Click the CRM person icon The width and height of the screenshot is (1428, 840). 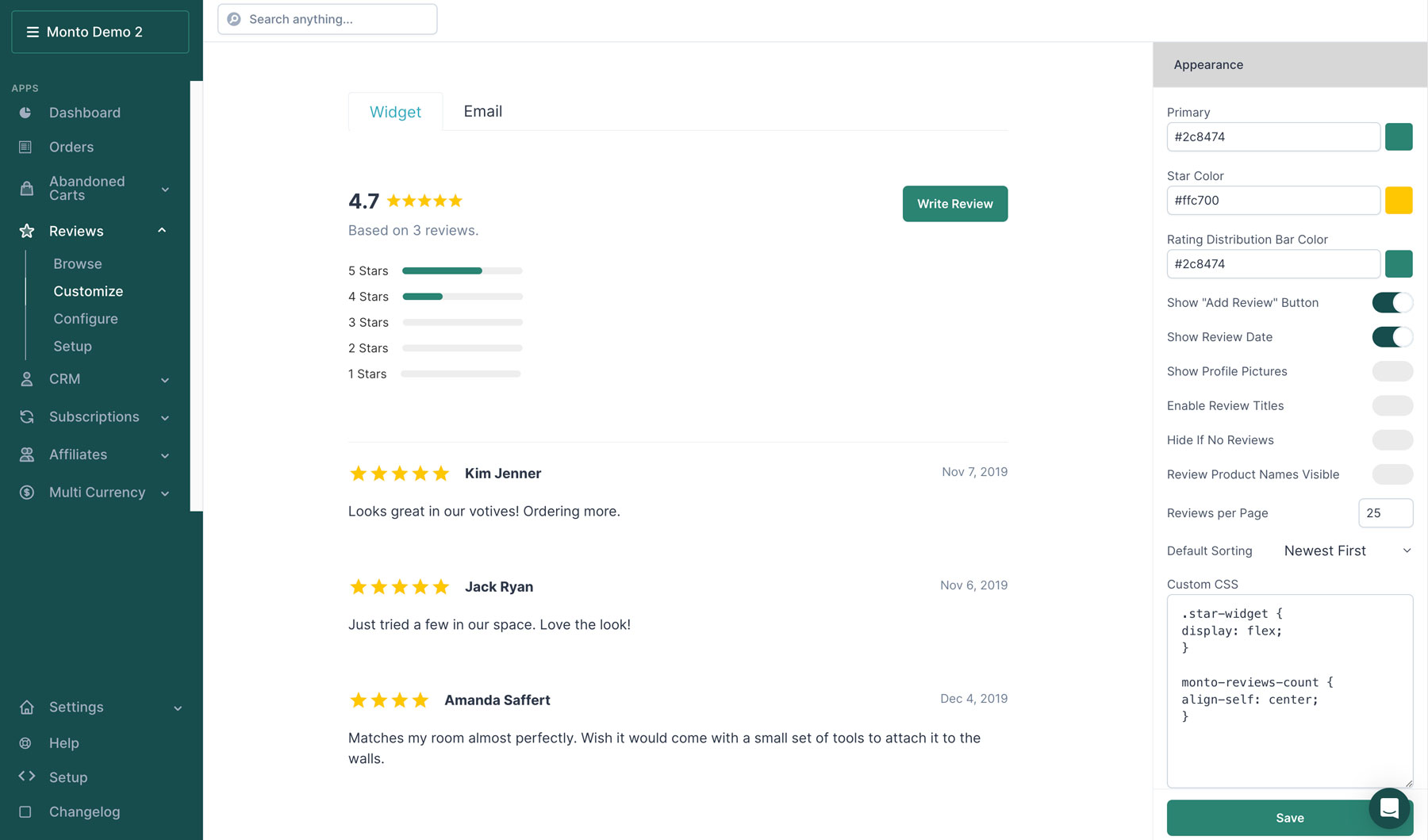(x=26, y=379)
